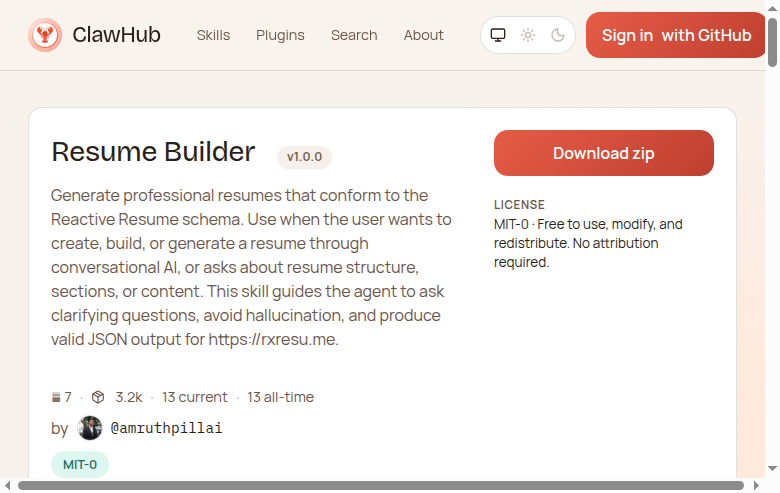Click the package box icon beside 3.2k

pos(98,397)
